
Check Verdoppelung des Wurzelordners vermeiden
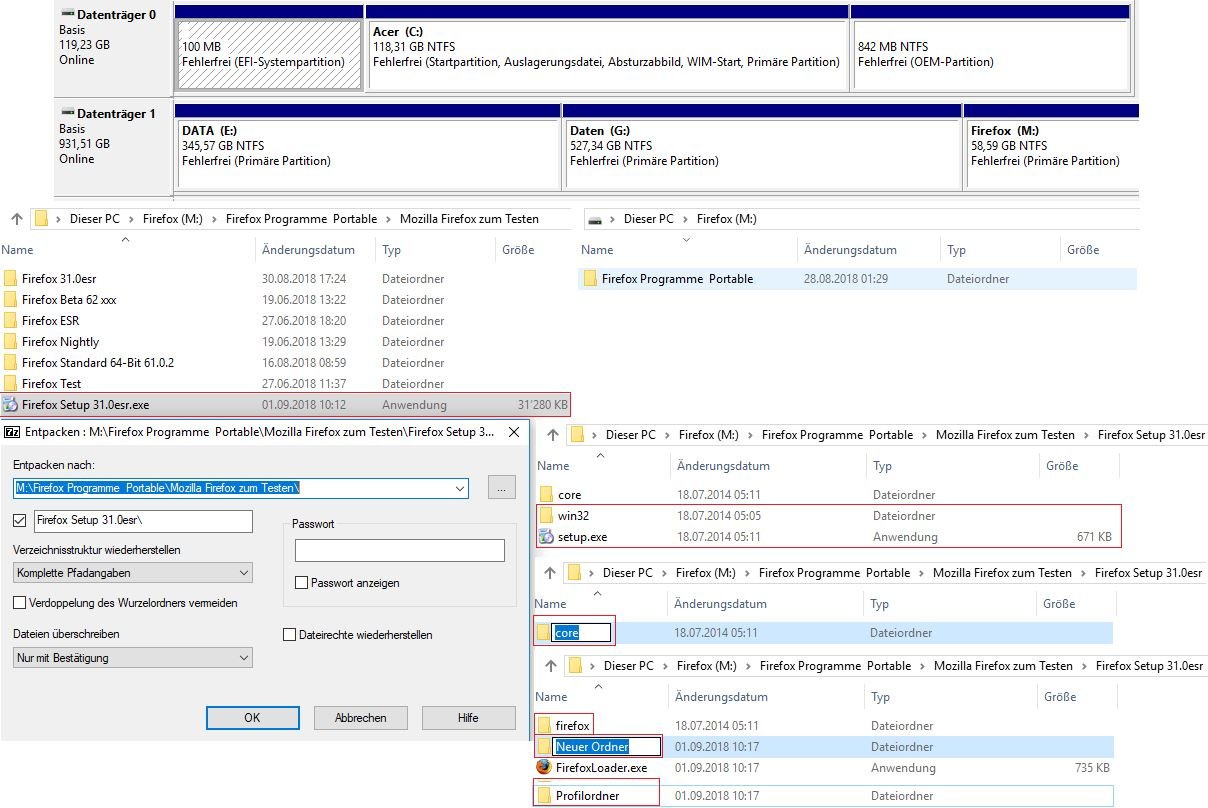(20, 603)
